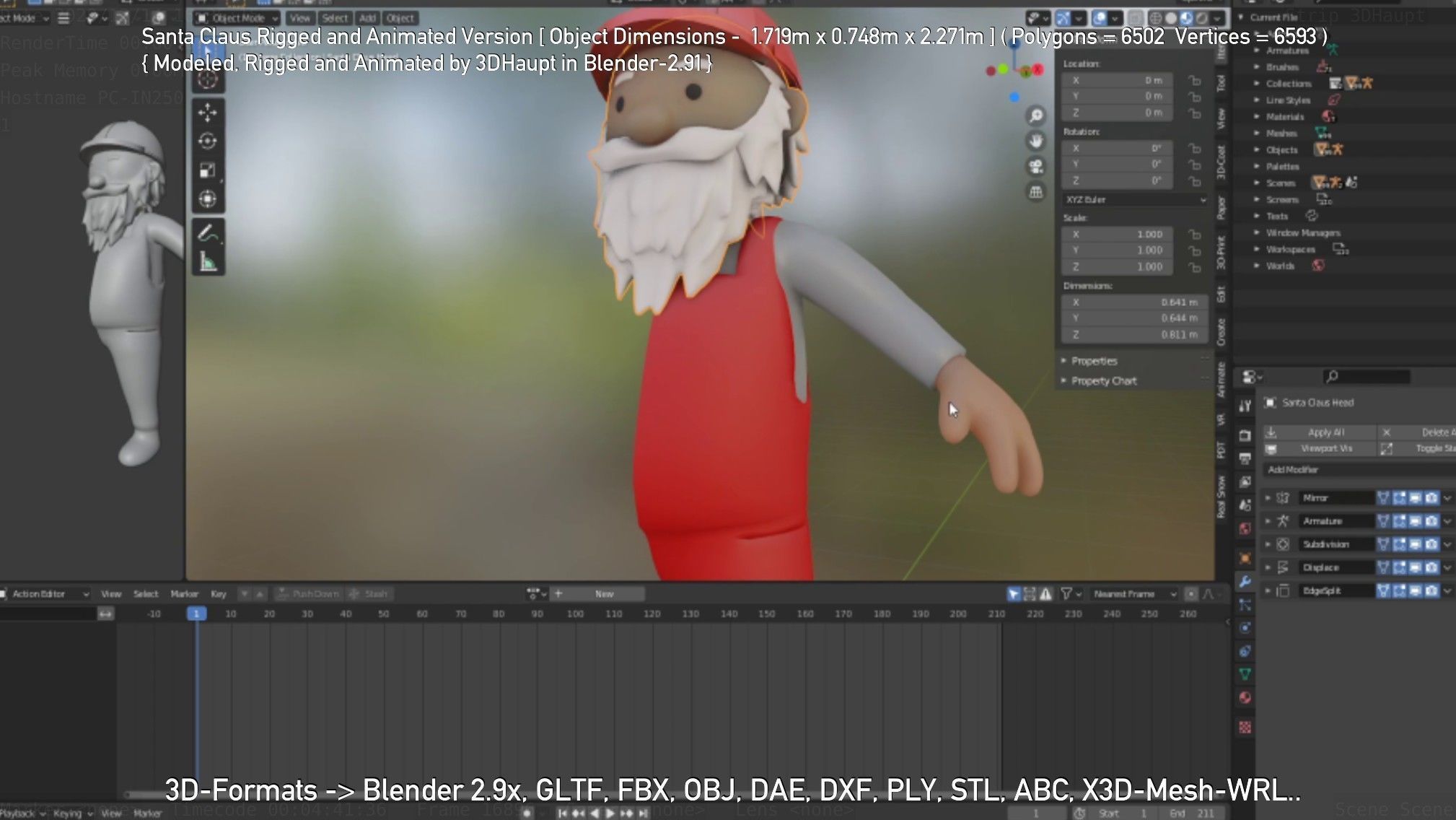Toggle lock on Location X field

click(1195, 80)
